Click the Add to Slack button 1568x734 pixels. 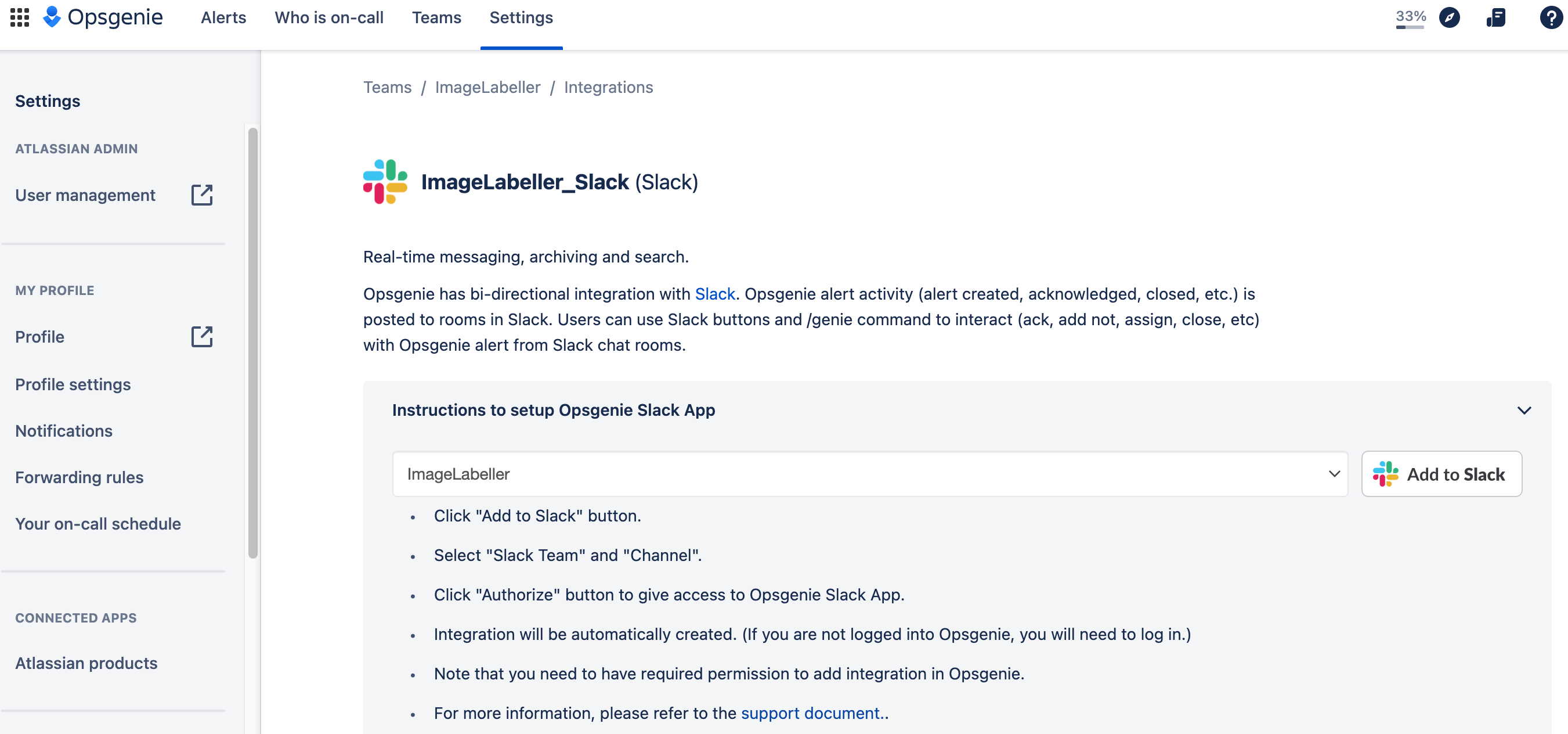[1441, 473]
